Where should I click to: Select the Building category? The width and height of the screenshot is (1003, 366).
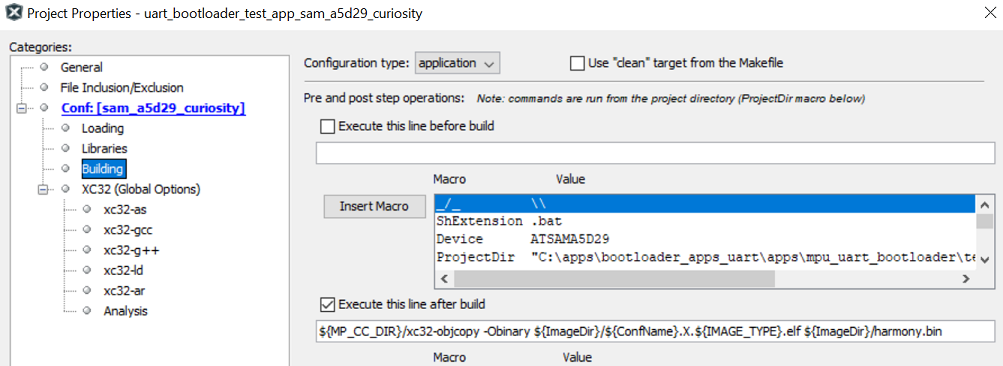click(x=104, y=168)
